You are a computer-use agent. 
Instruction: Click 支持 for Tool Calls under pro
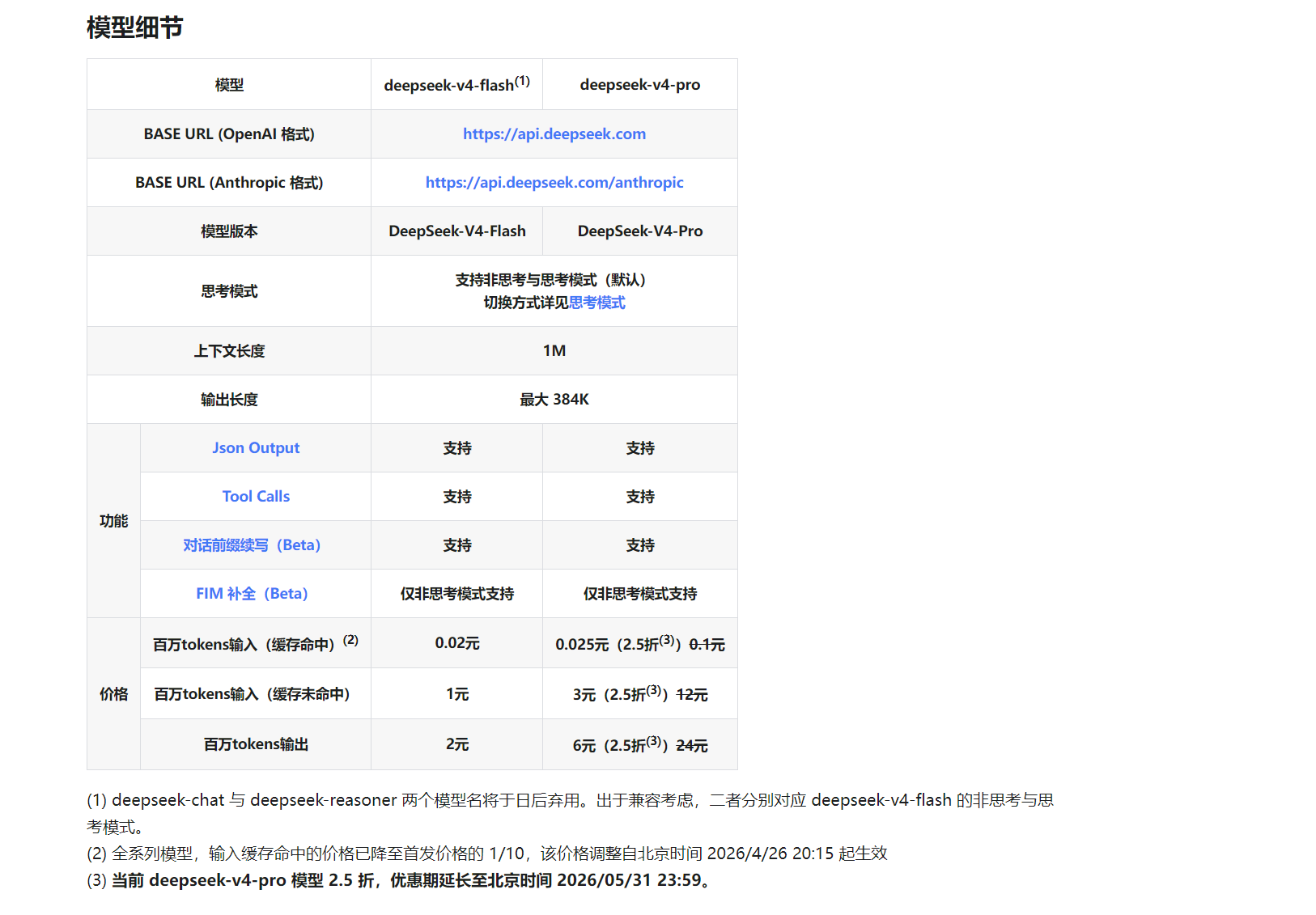pyautogui.click(x=640, y=497)
